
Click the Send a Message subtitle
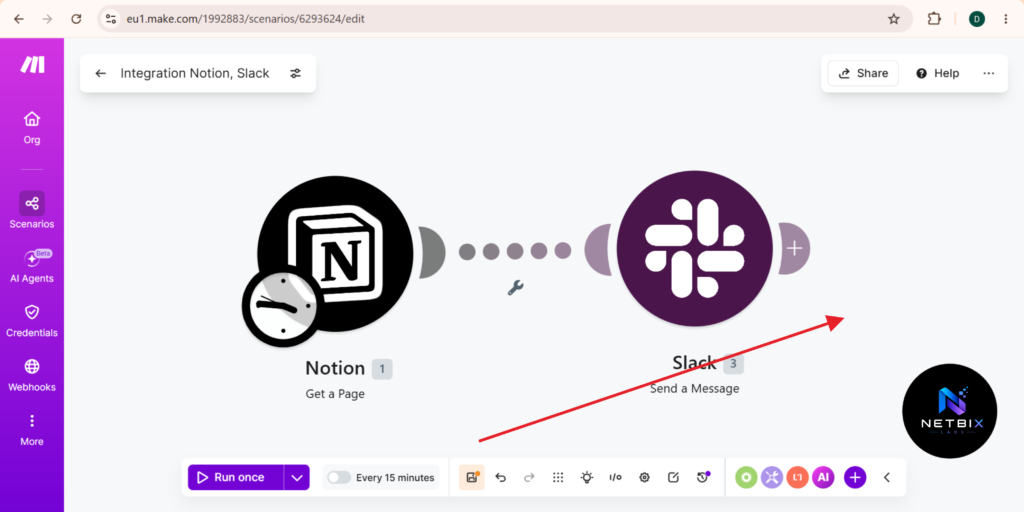coord(694,389)
